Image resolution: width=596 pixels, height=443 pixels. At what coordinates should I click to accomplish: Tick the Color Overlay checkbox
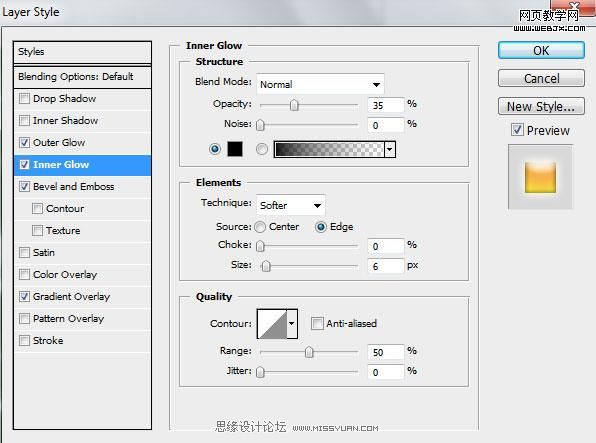tap(24, 275)
